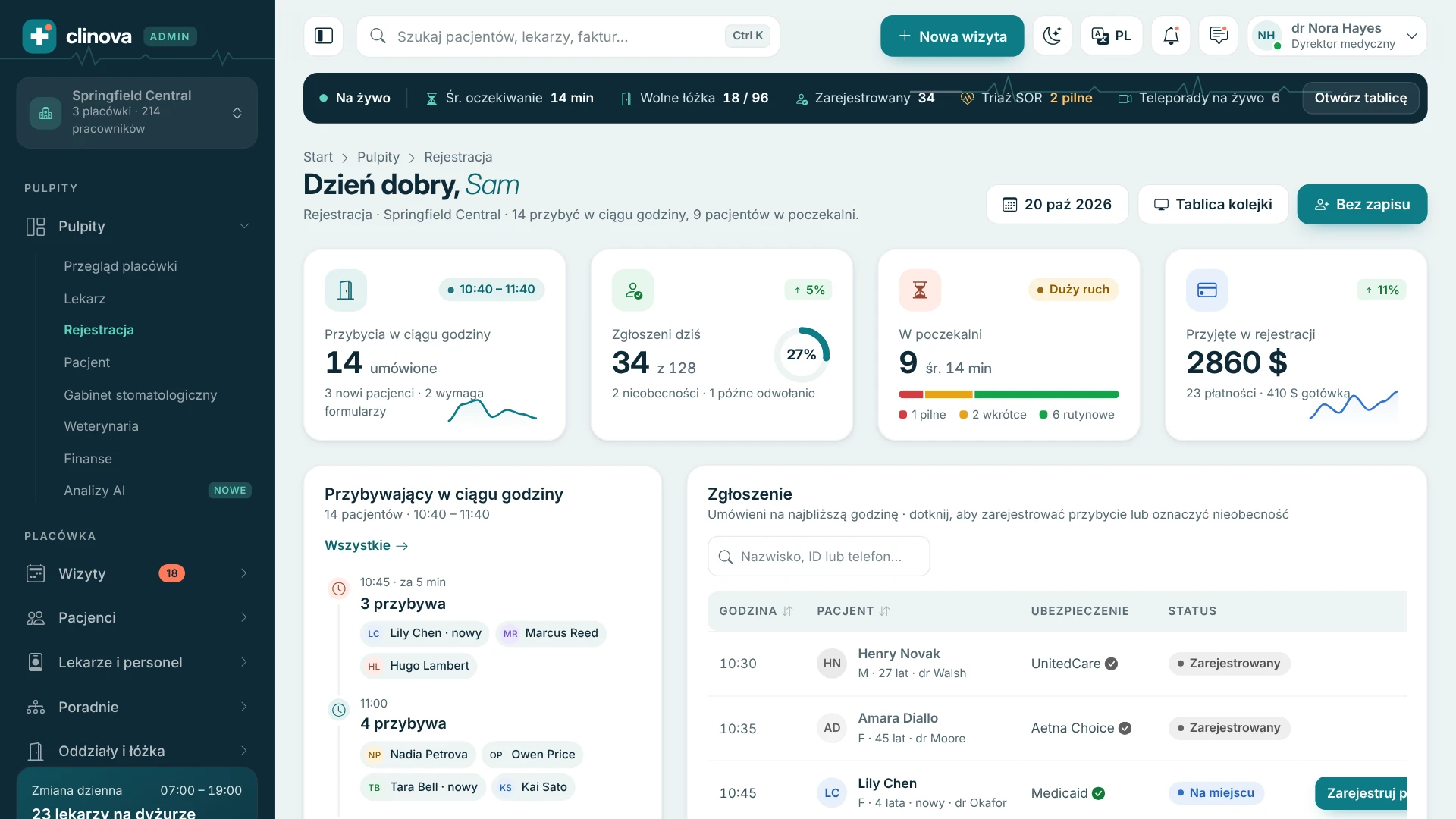Image resolution: width=1456 pixels, height=819 pixels.
Task: Open Tablica kolejki
Action: click(1213, 204)
